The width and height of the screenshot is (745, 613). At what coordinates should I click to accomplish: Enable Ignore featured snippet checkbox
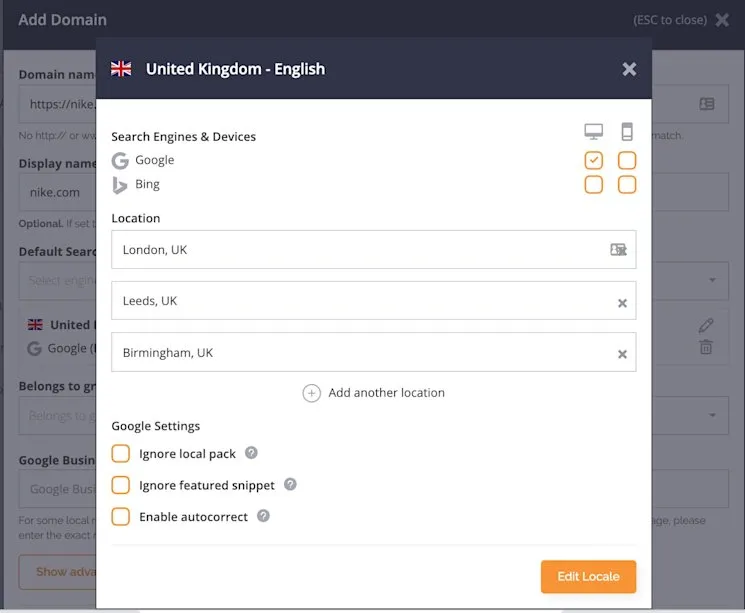coord(121,485)
